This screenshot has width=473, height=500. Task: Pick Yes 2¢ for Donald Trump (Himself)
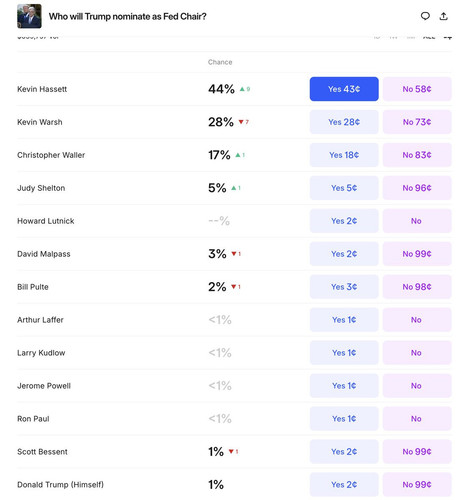pos(344,485)
